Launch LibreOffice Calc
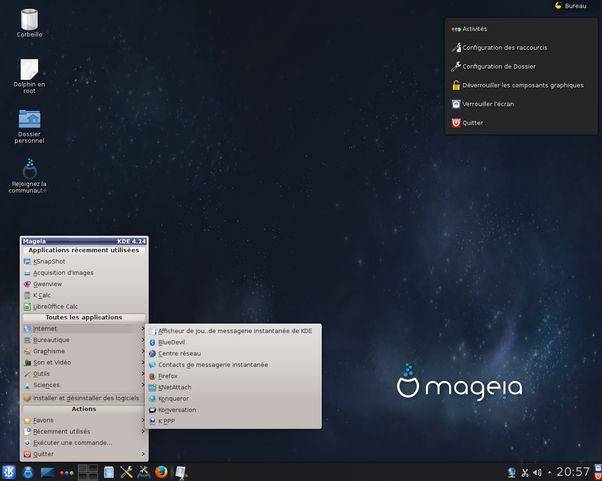602x481 pixels. [84, 306]
